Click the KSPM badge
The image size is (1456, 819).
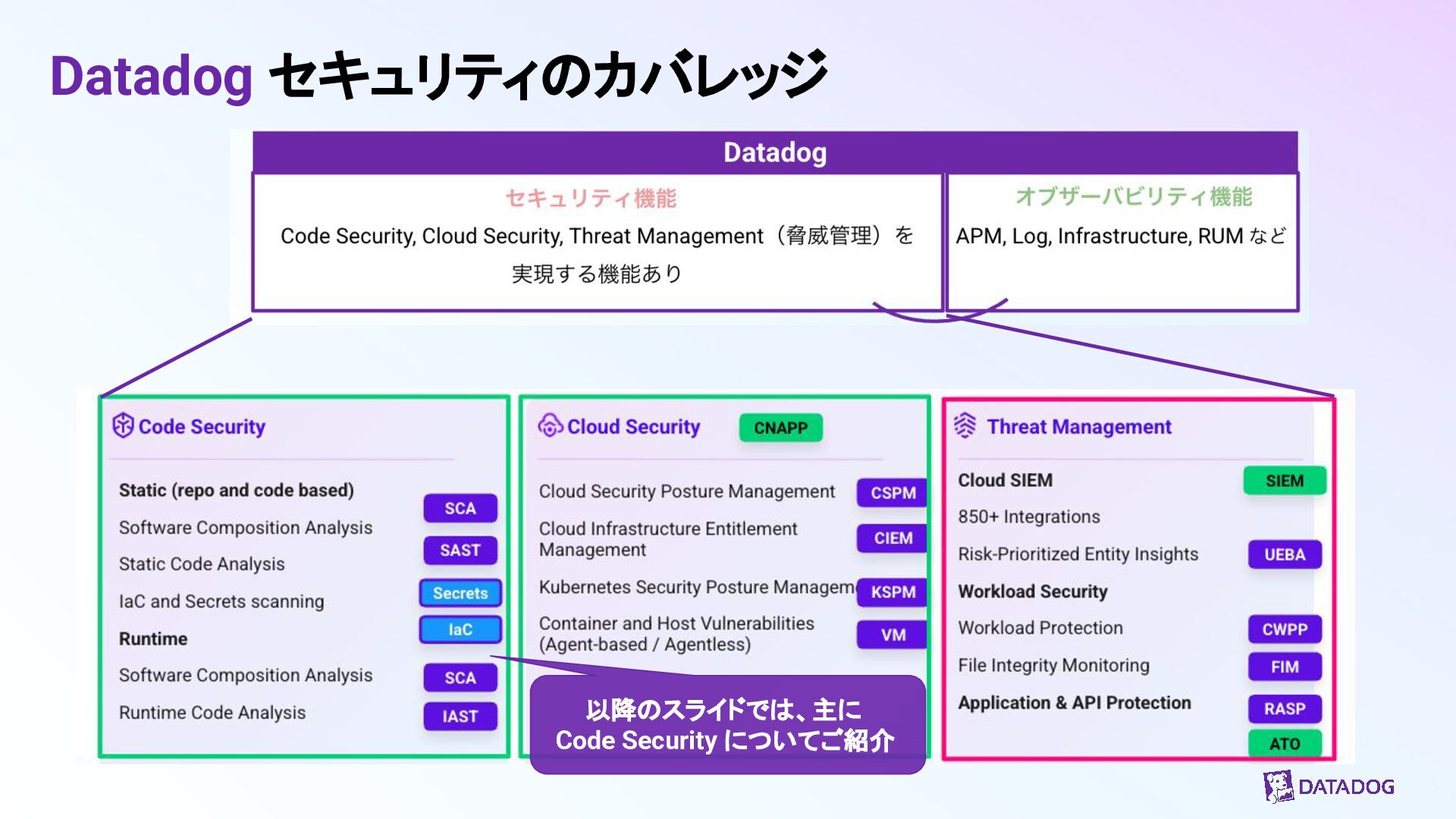pos(893,592)
